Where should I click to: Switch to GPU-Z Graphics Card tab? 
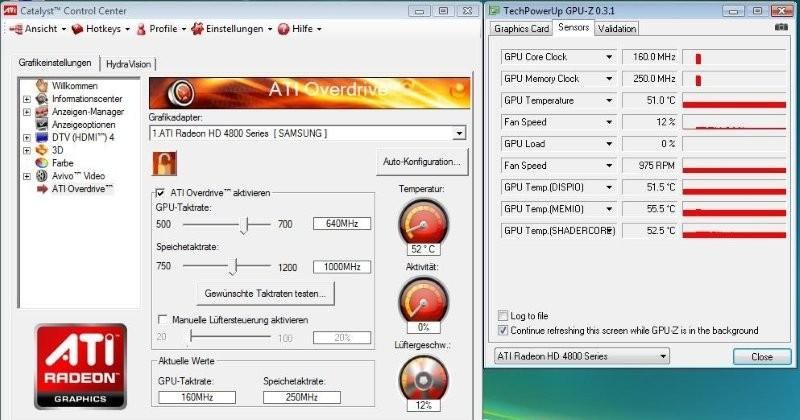coord(521,29)
